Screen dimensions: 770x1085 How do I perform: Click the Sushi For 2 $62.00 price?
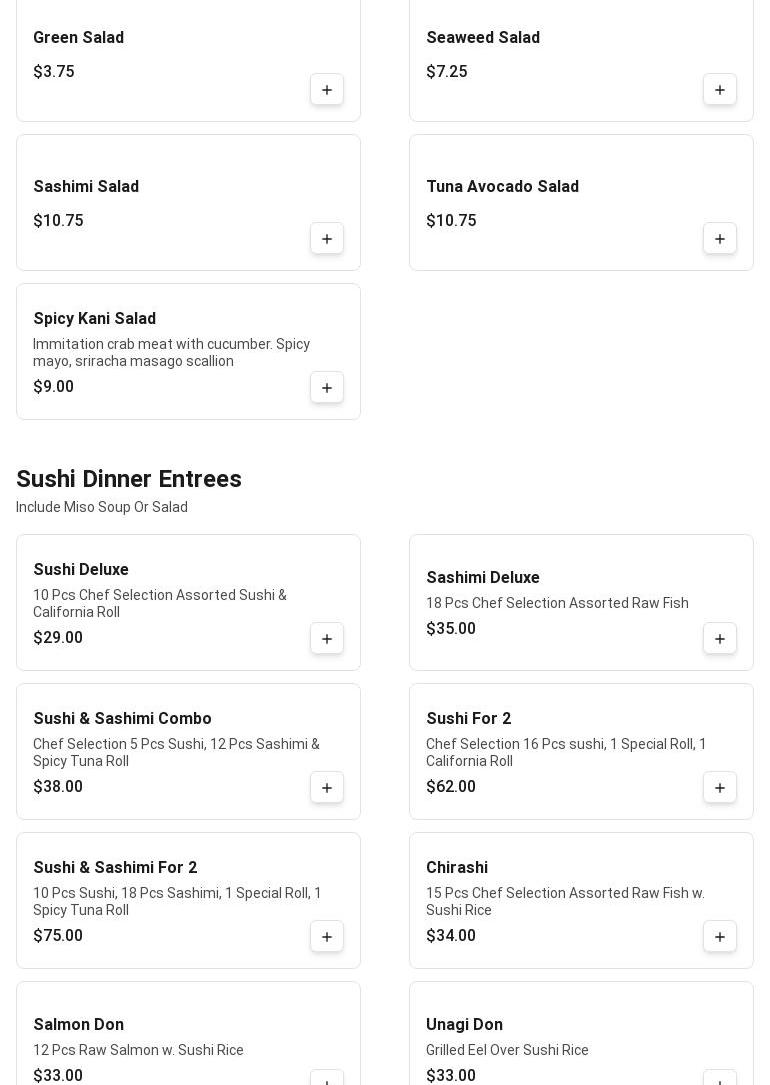(451, 787)
